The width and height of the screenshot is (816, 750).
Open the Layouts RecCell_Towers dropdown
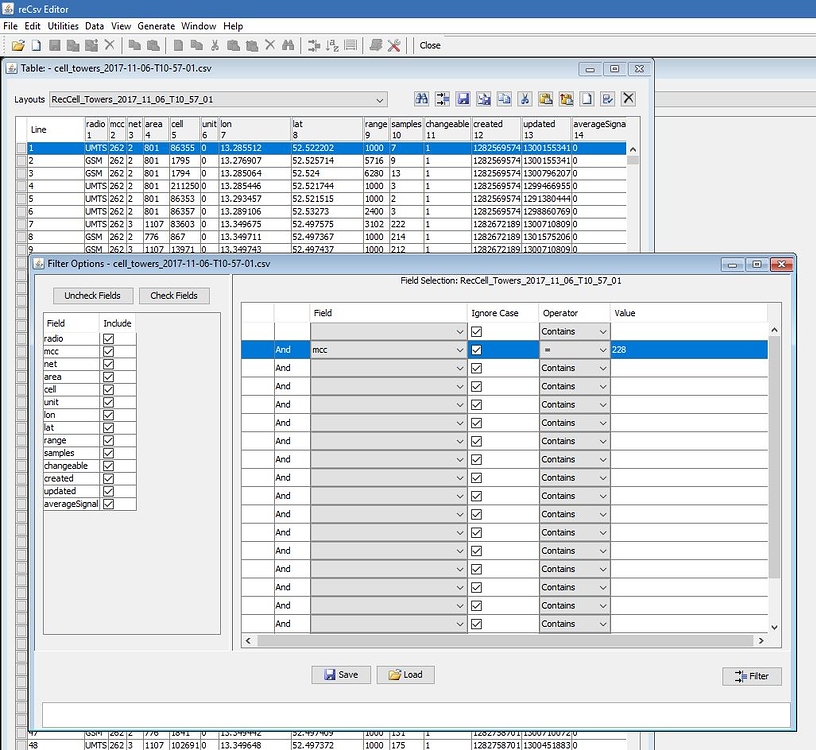380,100
